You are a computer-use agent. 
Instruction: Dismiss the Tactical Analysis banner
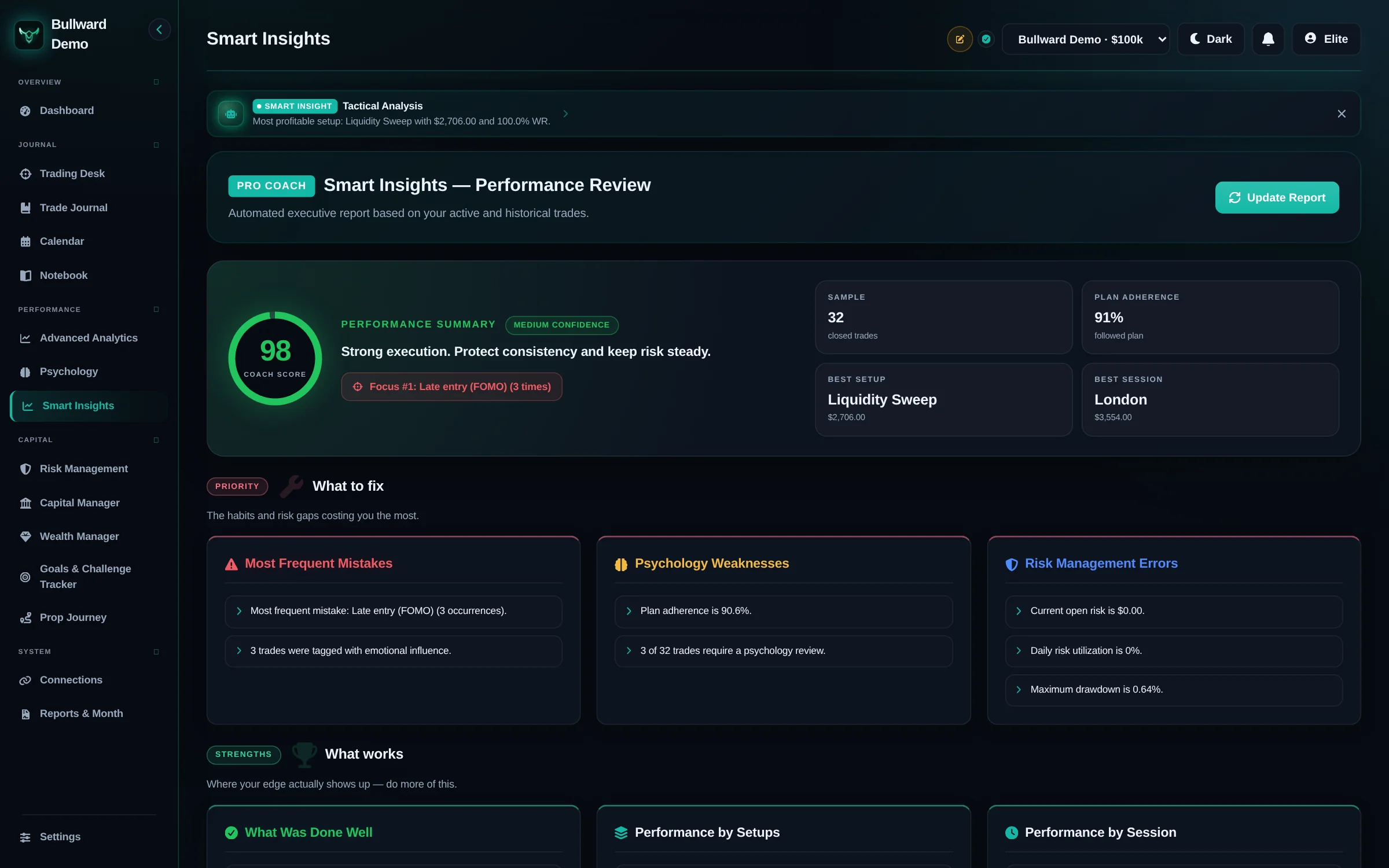1342,113
